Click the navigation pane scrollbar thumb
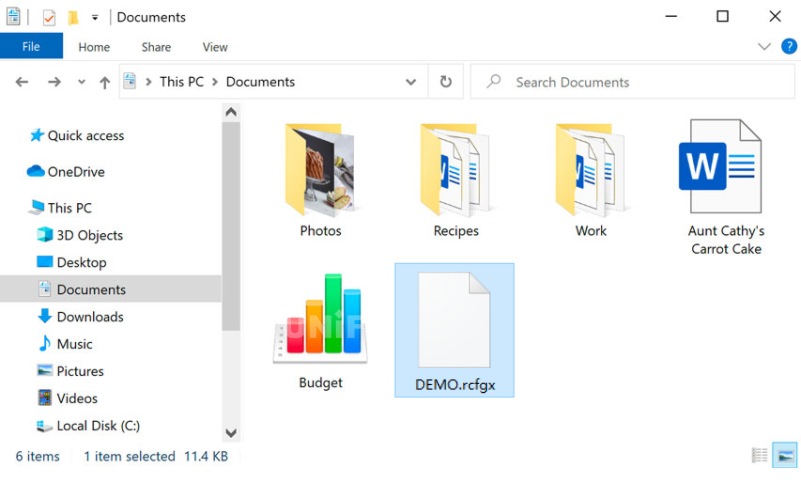Viewport: 801px width, 483px height. point(231,226)
